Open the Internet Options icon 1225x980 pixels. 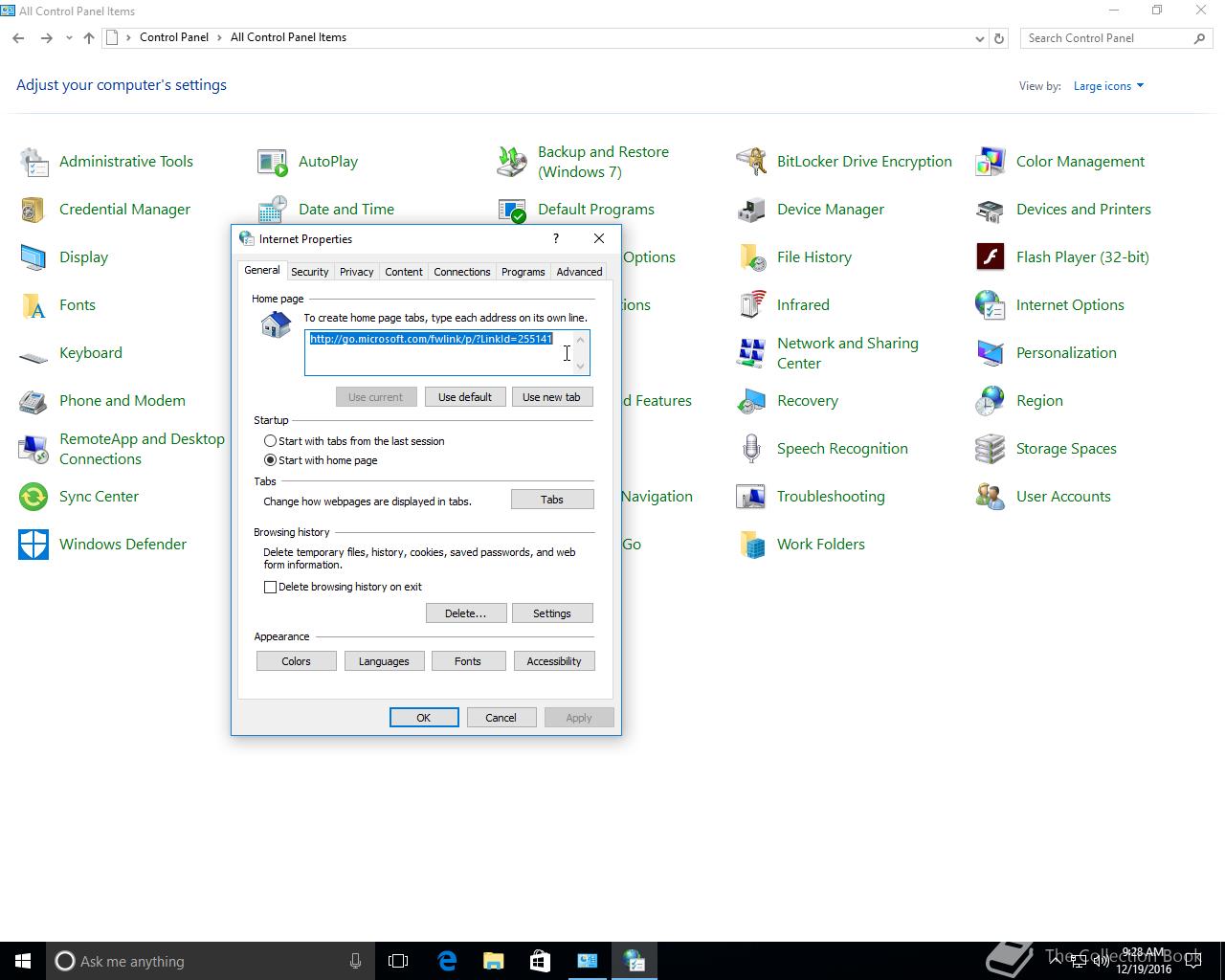[991, 305]
